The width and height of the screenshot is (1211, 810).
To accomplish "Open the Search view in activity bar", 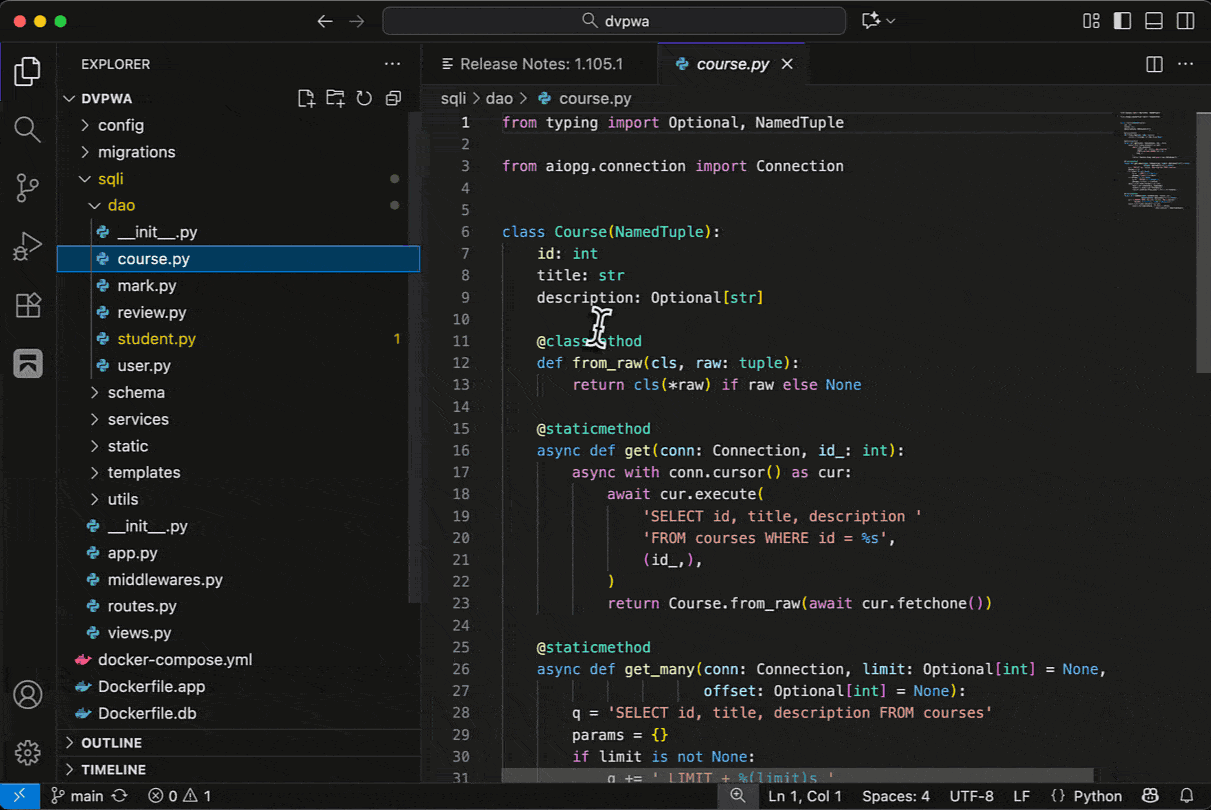I will click(x=28, y=129).
